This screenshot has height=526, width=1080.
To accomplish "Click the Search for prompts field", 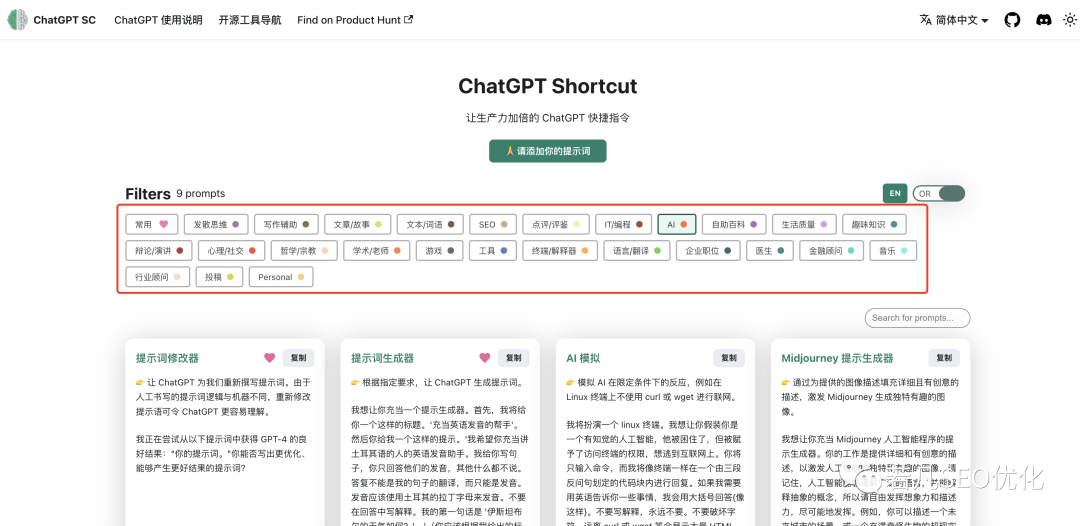I will (917, 318).
